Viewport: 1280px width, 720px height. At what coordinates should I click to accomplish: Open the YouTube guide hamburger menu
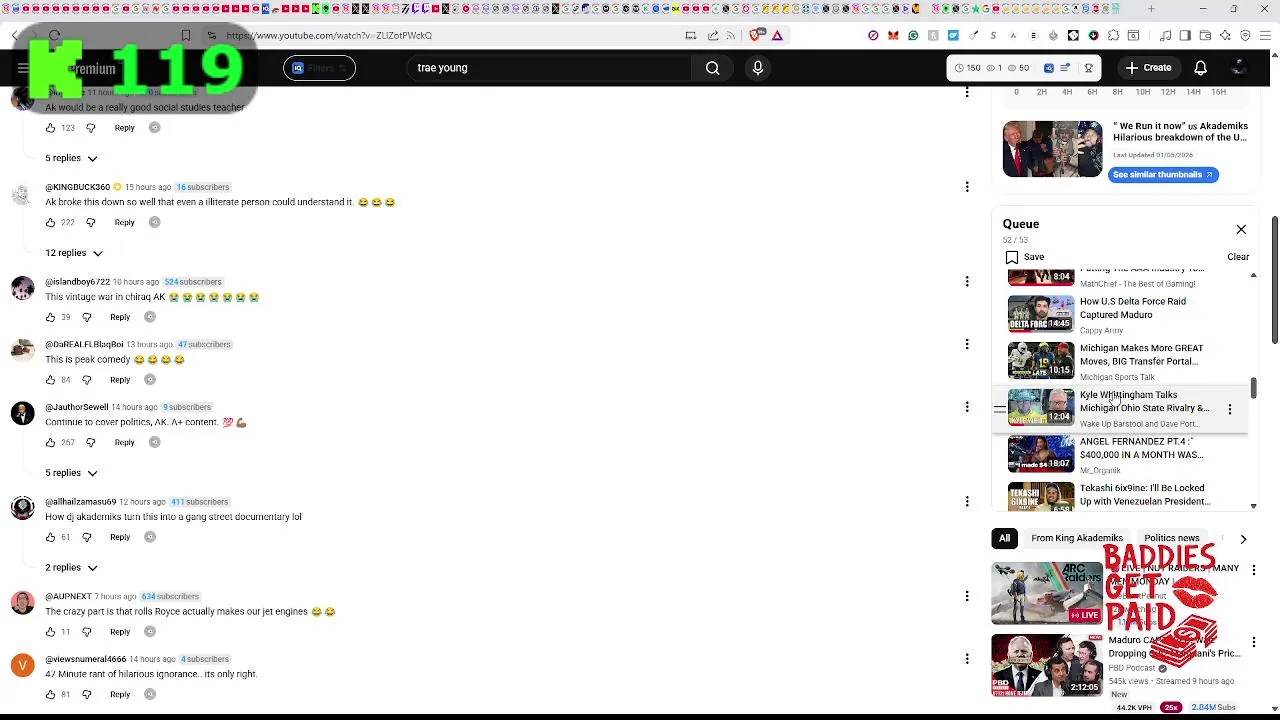tap(23, 68)
